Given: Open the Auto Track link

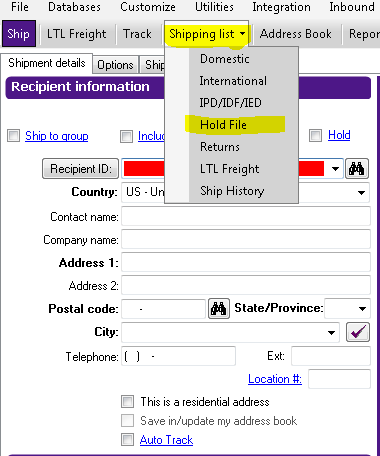Looking at the screenshot, I should (x=166, y=440).
